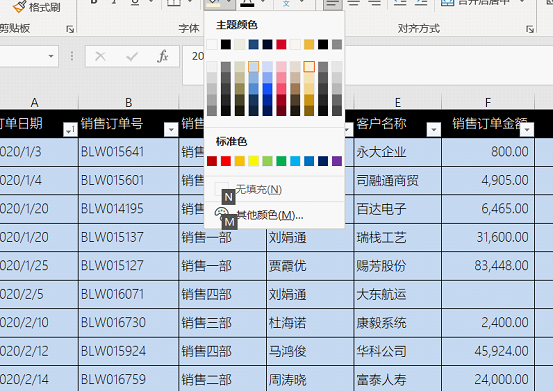This screenshot has width=553, height=391.
Task: Pick the cream theme color in top row
Action: coord(240,44)
